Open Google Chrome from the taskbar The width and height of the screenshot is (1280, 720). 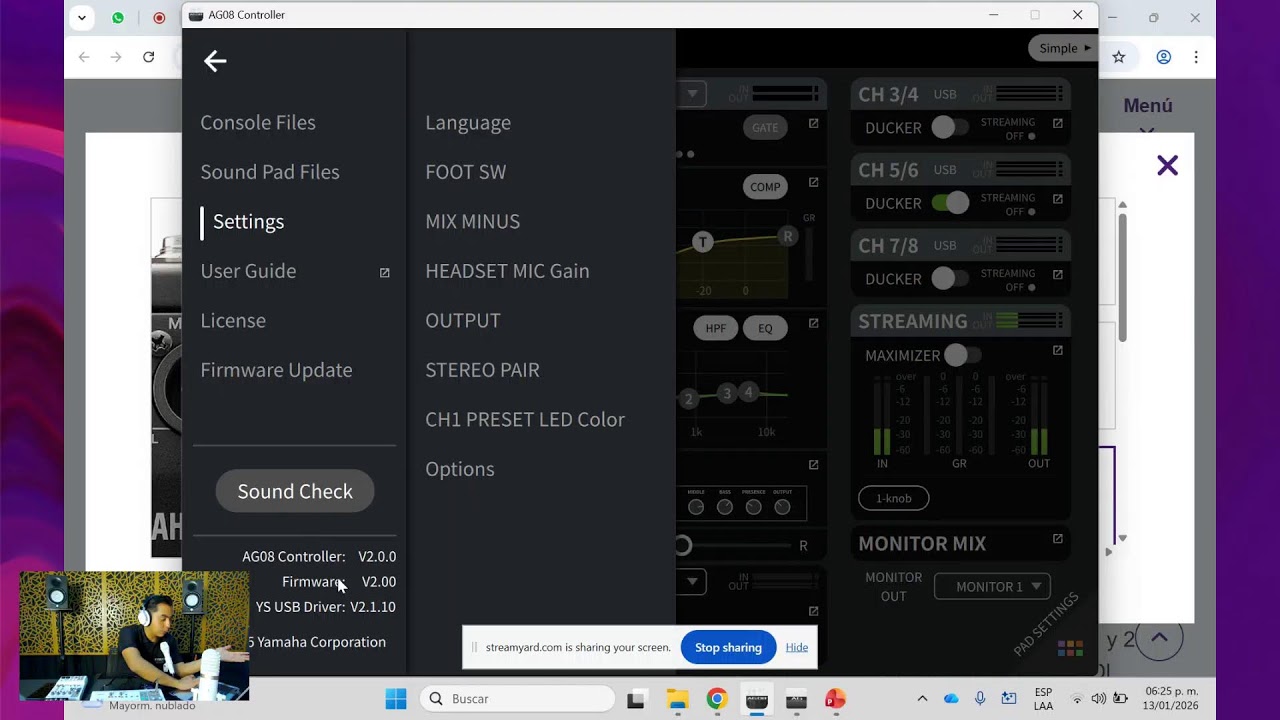[x=717, y=699]
